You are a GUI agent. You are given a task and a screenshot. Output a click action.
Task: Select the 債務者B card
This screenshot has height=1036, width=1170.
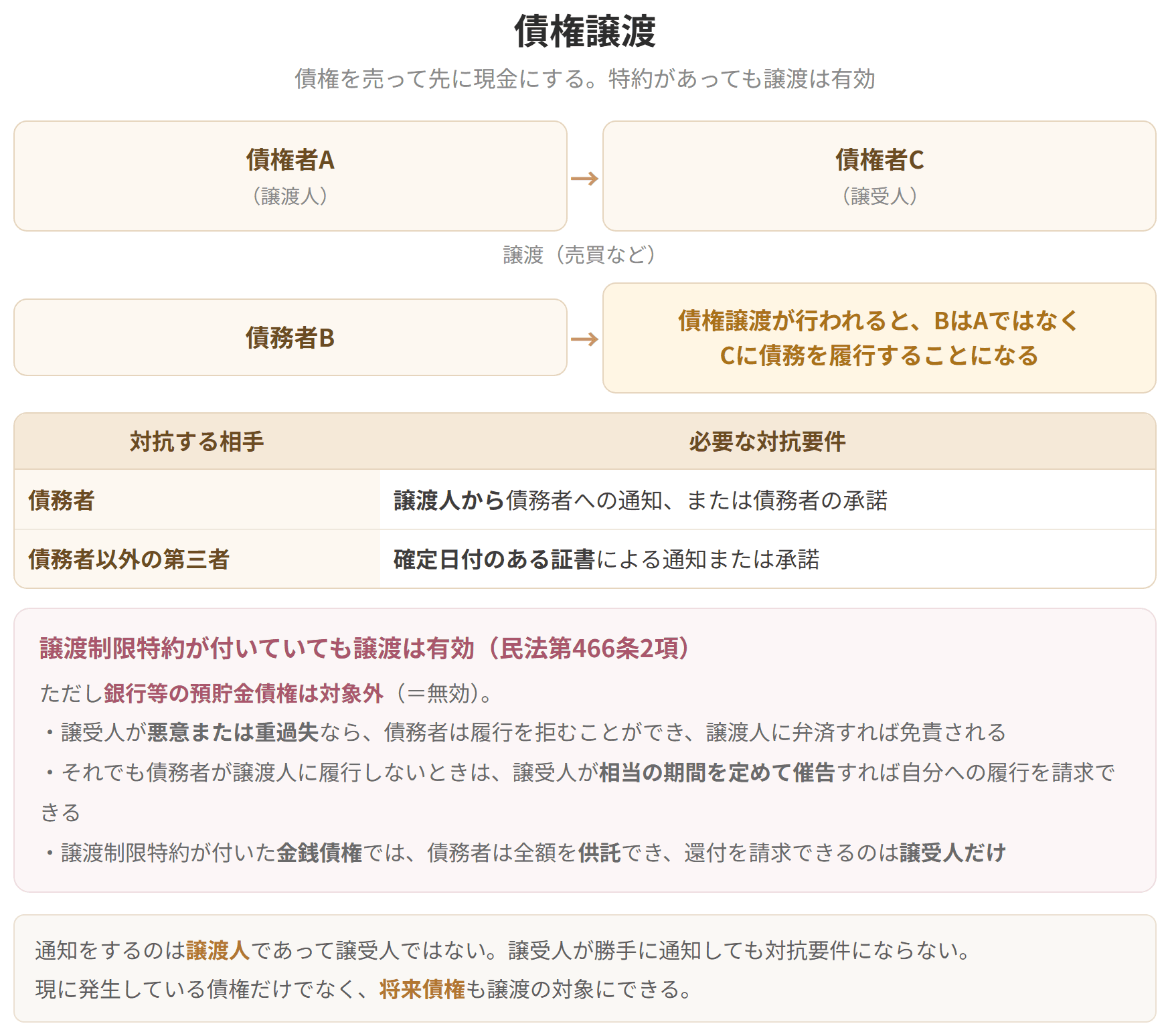pyautogui.click(x=290, y=337)
